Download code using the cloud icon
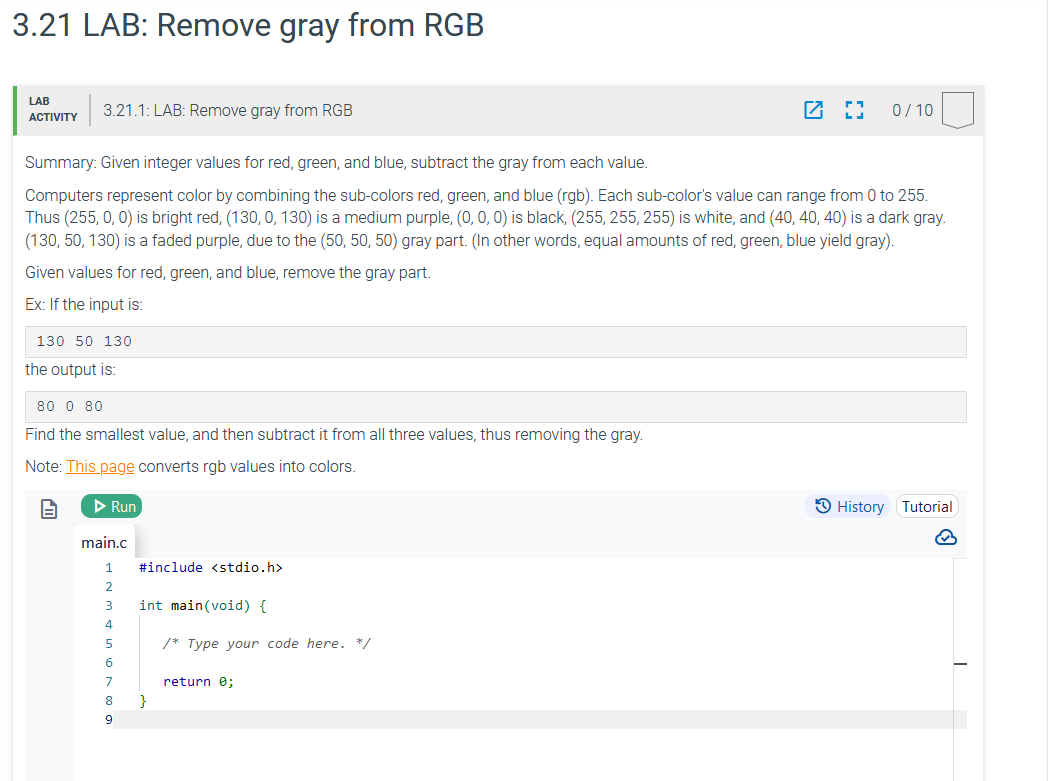 [x=945, y=537]
